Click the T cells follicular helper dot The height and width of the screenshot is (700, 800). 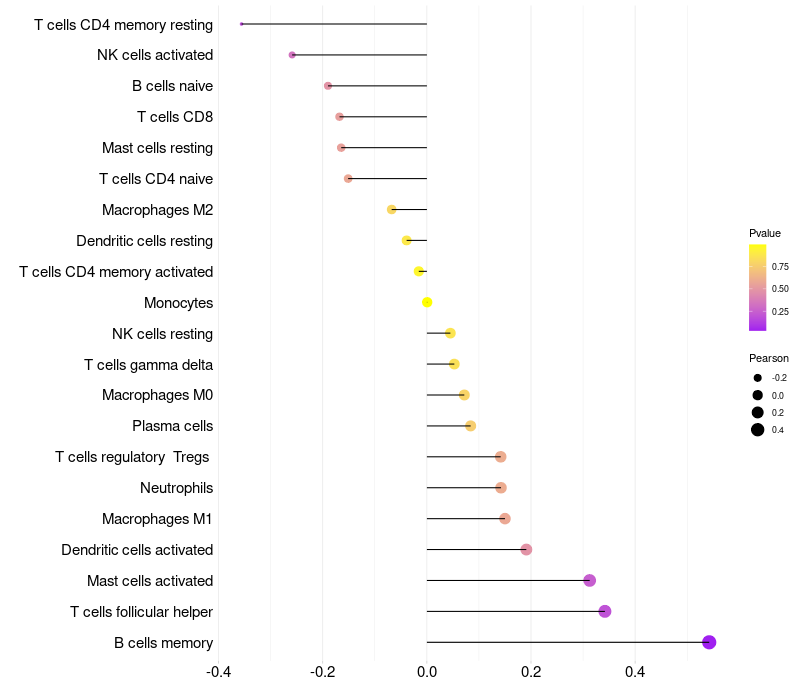[604, 611]
